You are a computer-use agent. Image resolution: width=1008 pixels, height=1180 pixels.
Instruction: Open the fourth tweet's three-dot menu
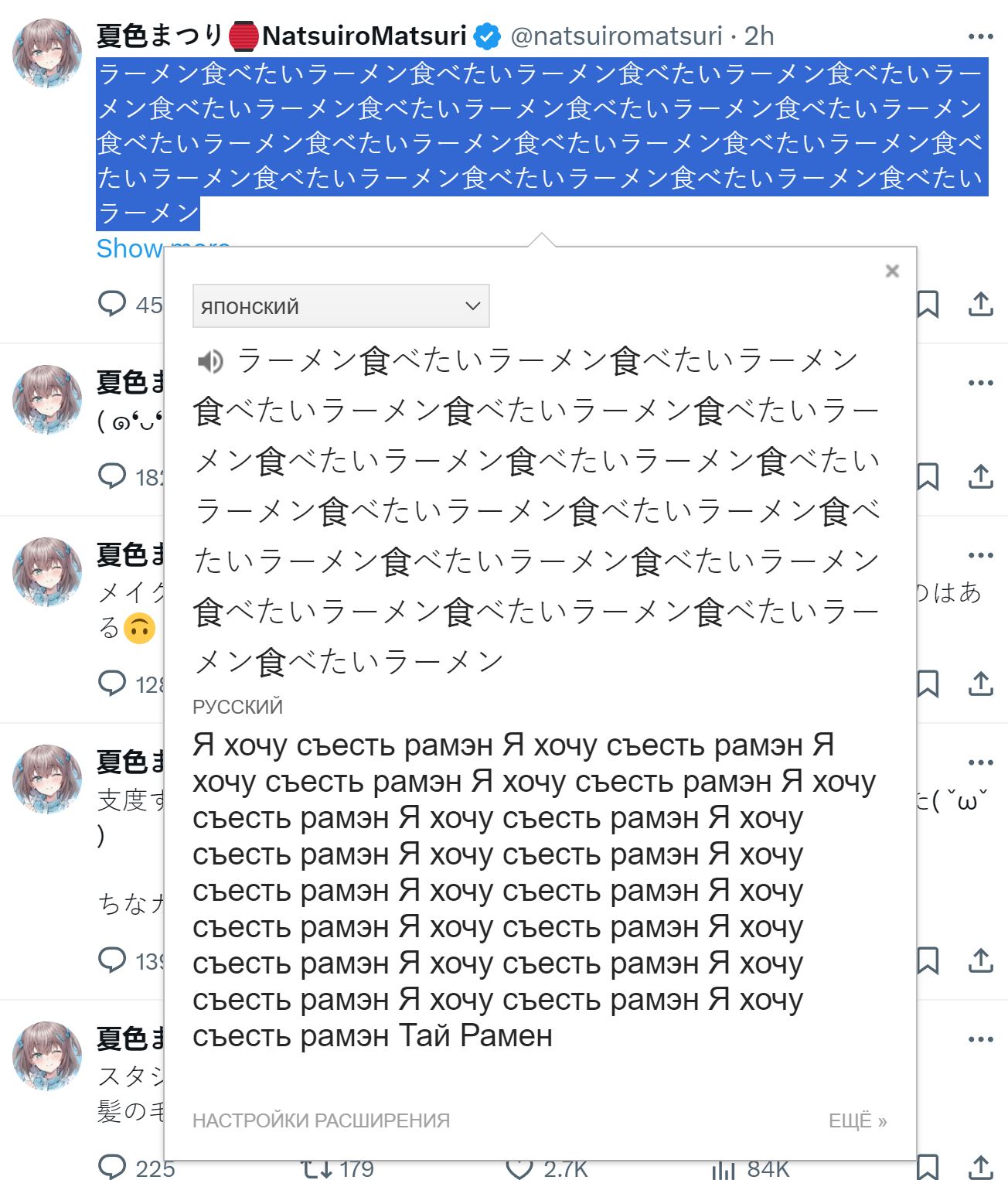click(980, 762)
